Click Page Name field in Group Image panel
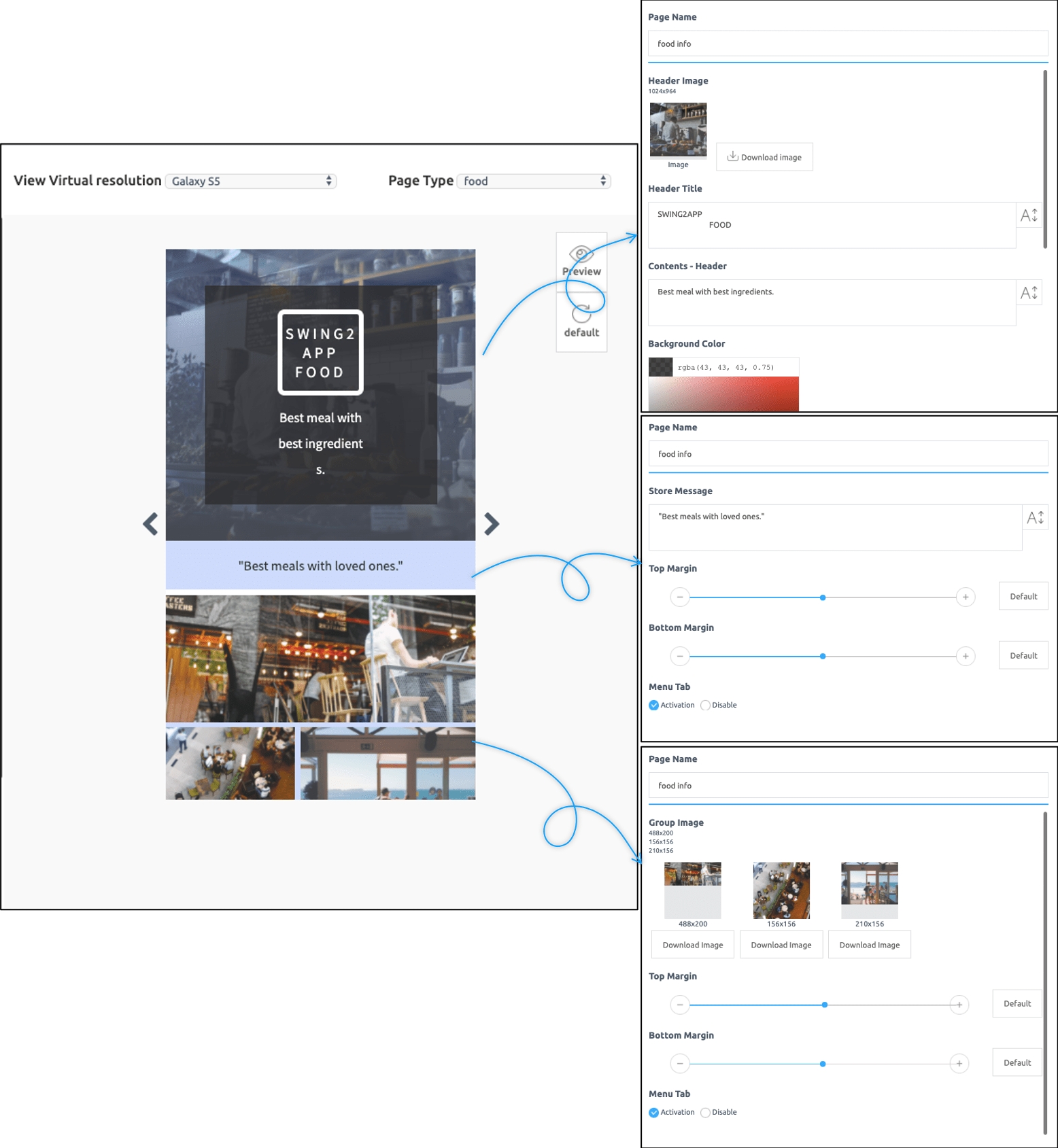 point(848,786)
